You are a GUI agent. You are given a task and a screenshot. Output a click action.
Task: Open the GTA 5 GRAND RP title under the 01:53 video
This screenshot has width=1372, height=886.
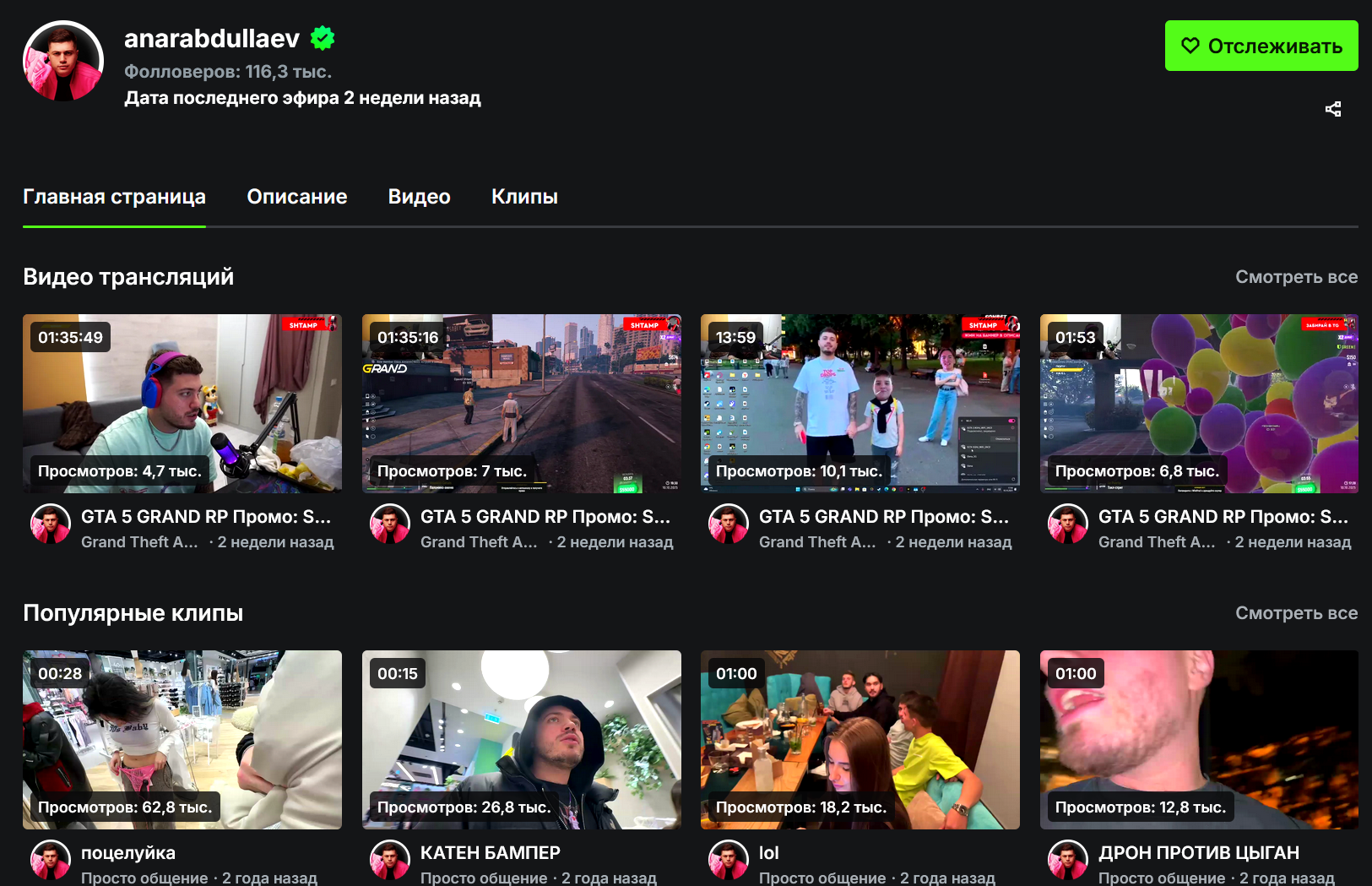point(1223,517)
